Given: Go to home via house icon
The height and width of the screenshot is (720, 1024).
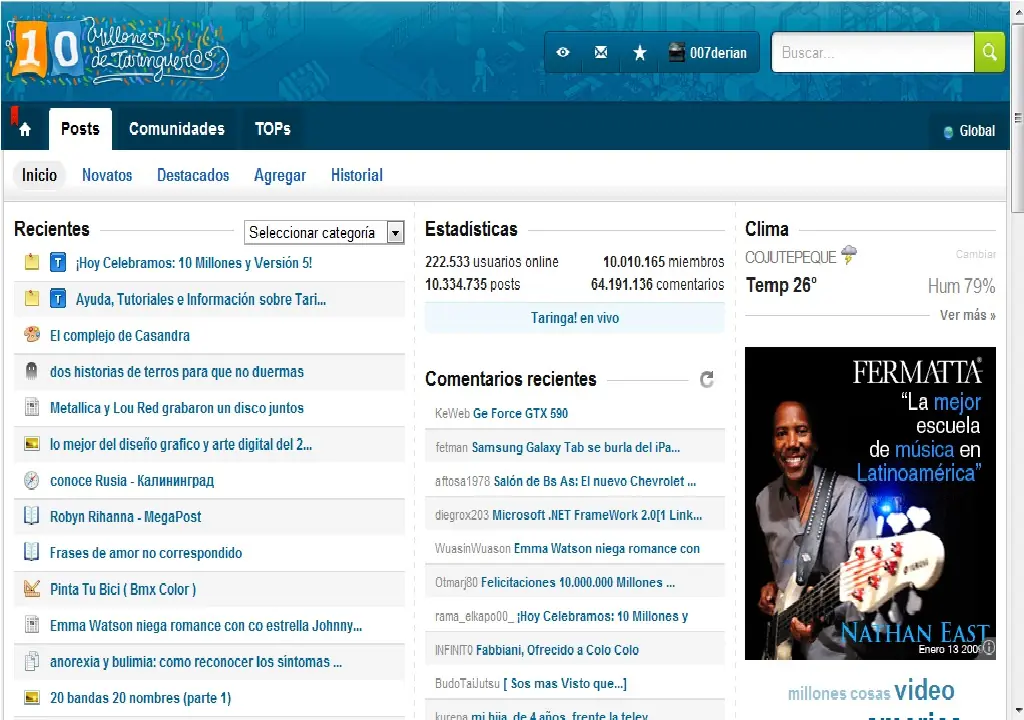Looking at the screenshot, I should coord(25,129).
